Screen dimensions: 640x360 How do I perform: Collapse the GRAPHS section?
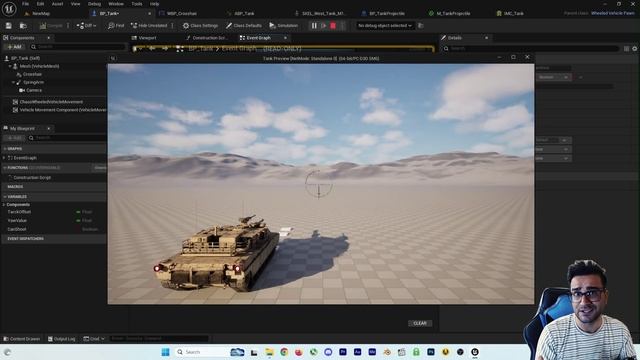click(x=5, y=149)
